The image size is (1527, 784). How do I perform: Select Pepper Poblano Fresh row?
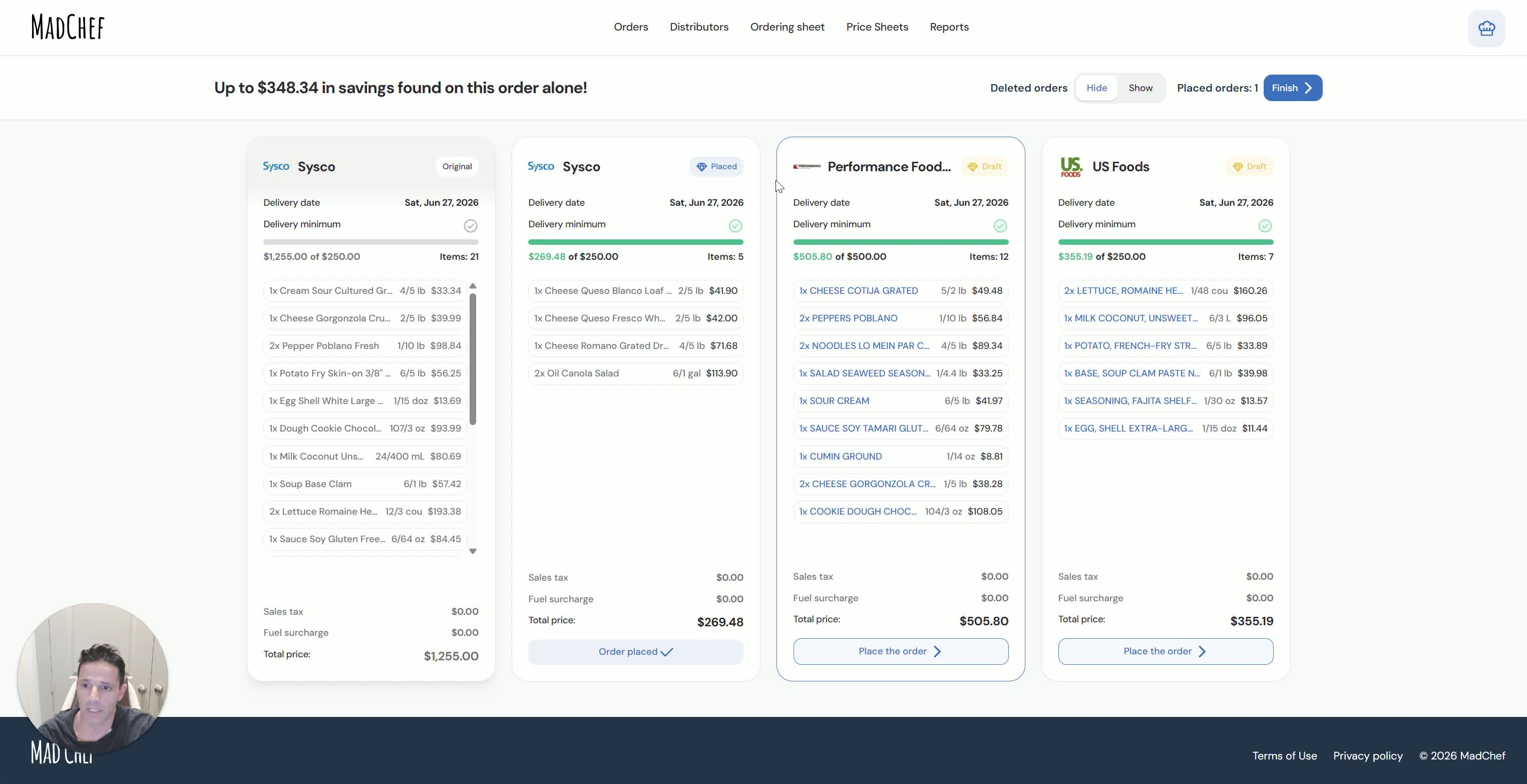coord(365,345)
